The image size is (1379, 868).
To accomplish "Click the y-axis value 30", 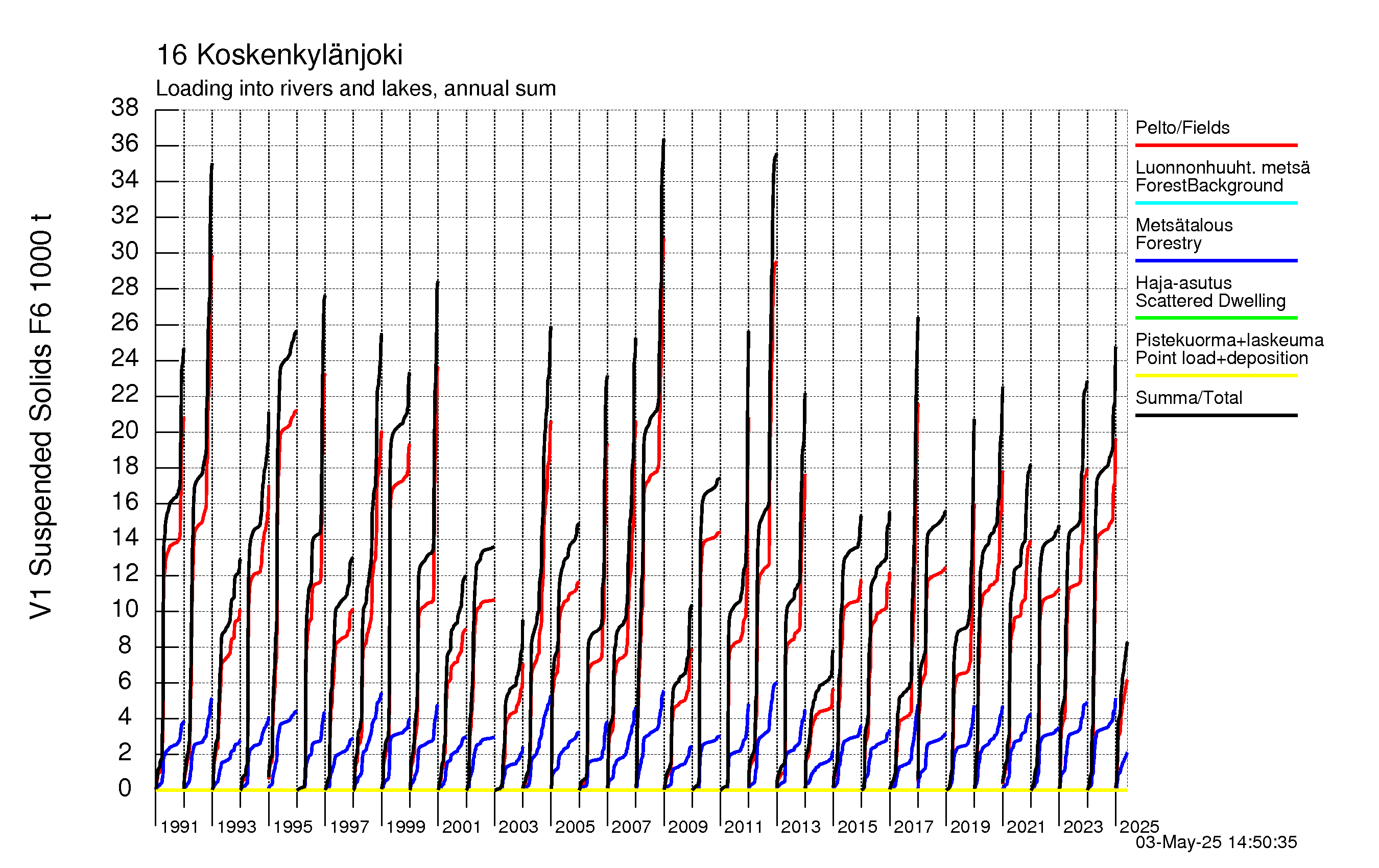I will [x=125, y=251].
